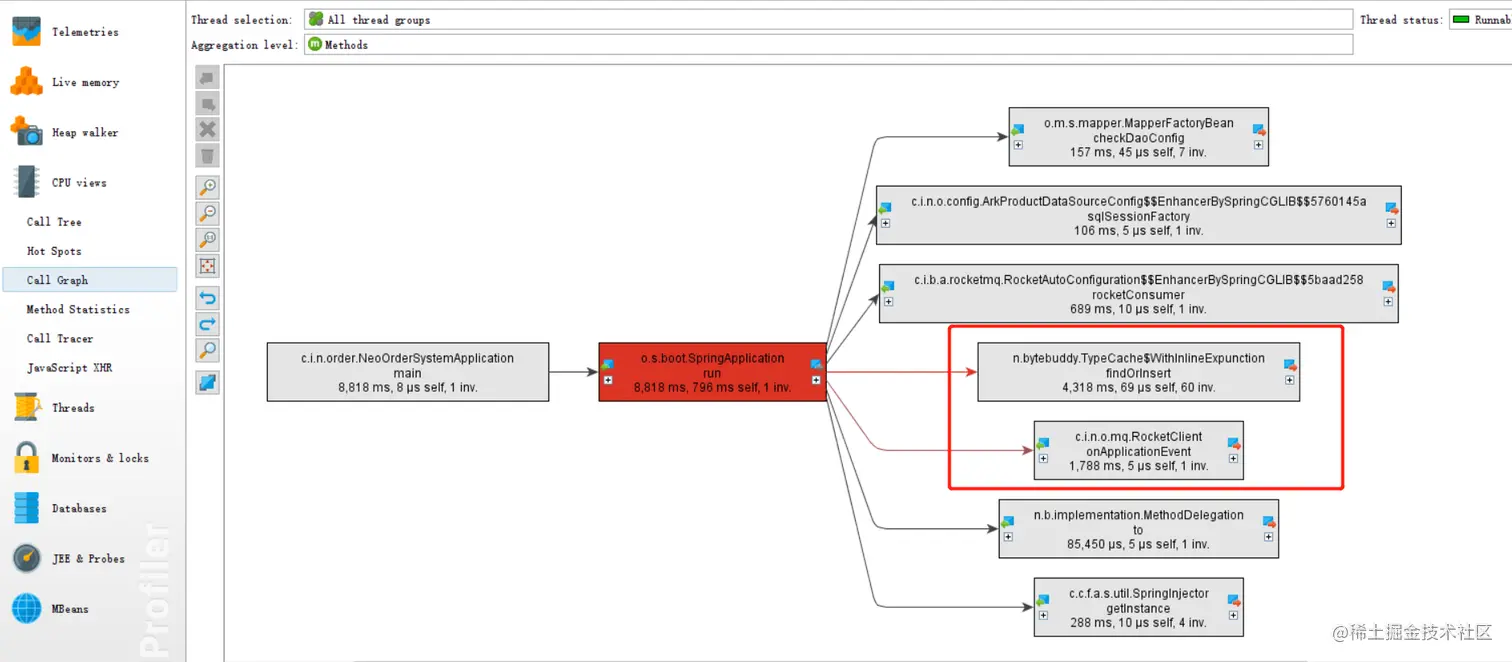Open the Call Tracer view
This screenshot has height=662, width=1512.
point(60,338)
